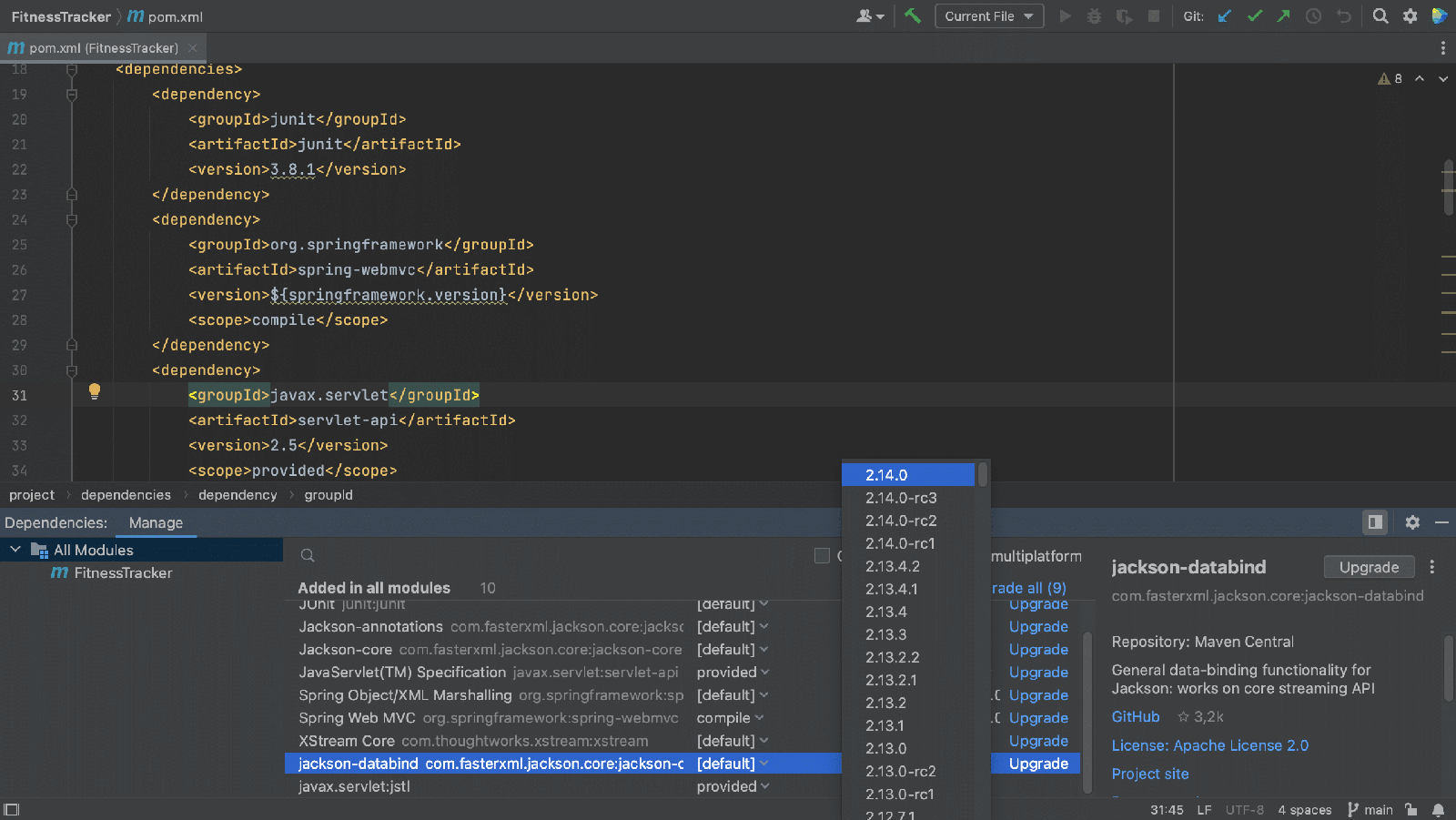Show Git history with the clock icon
1456x820 pixels.
(1313, 16)
